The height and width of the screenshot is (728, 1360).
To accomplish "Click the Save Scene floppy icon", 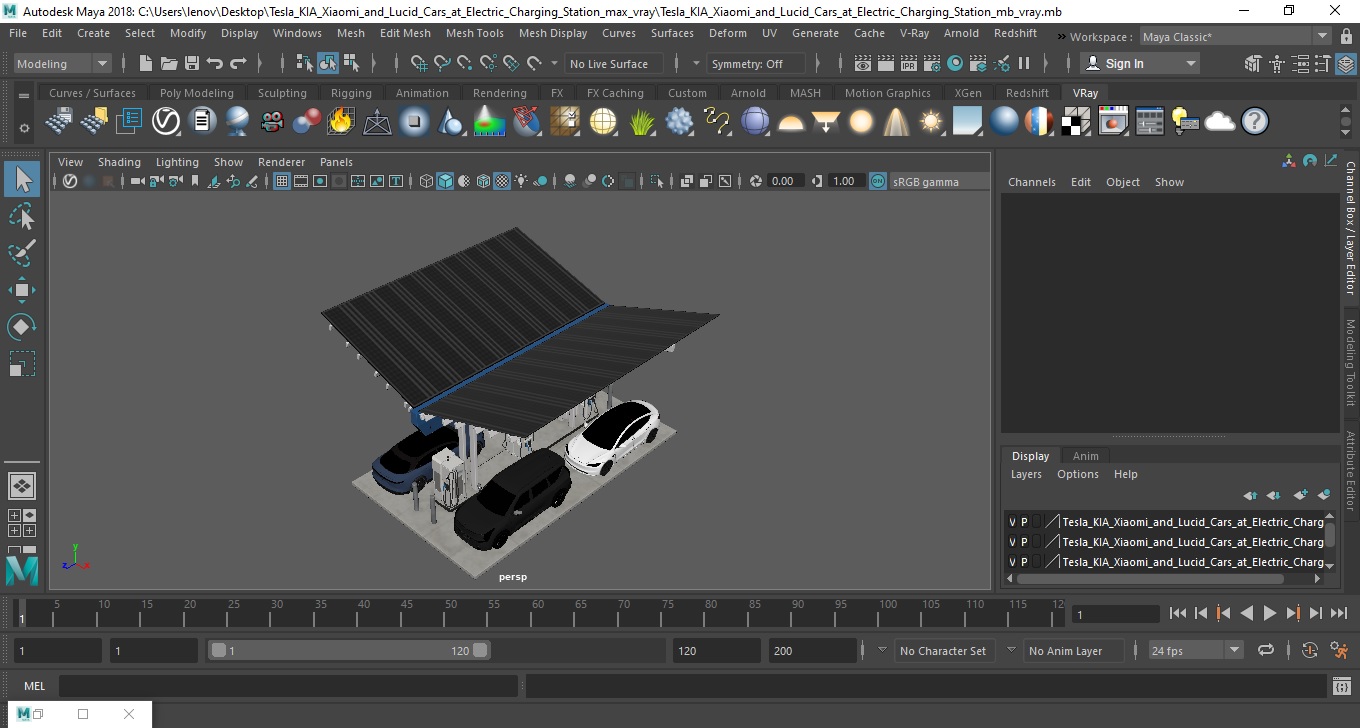I will (x=191, y=63).
